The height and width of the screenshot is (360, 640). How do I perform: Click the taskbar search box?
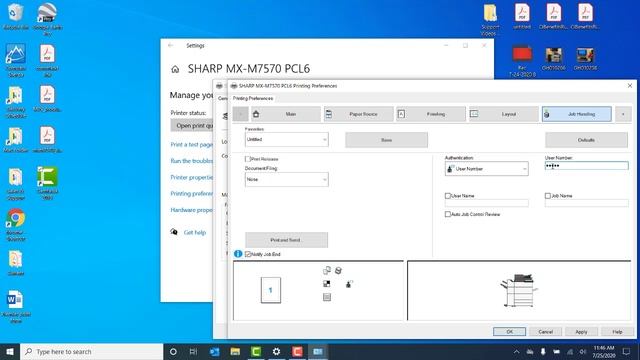pos(91,351)
